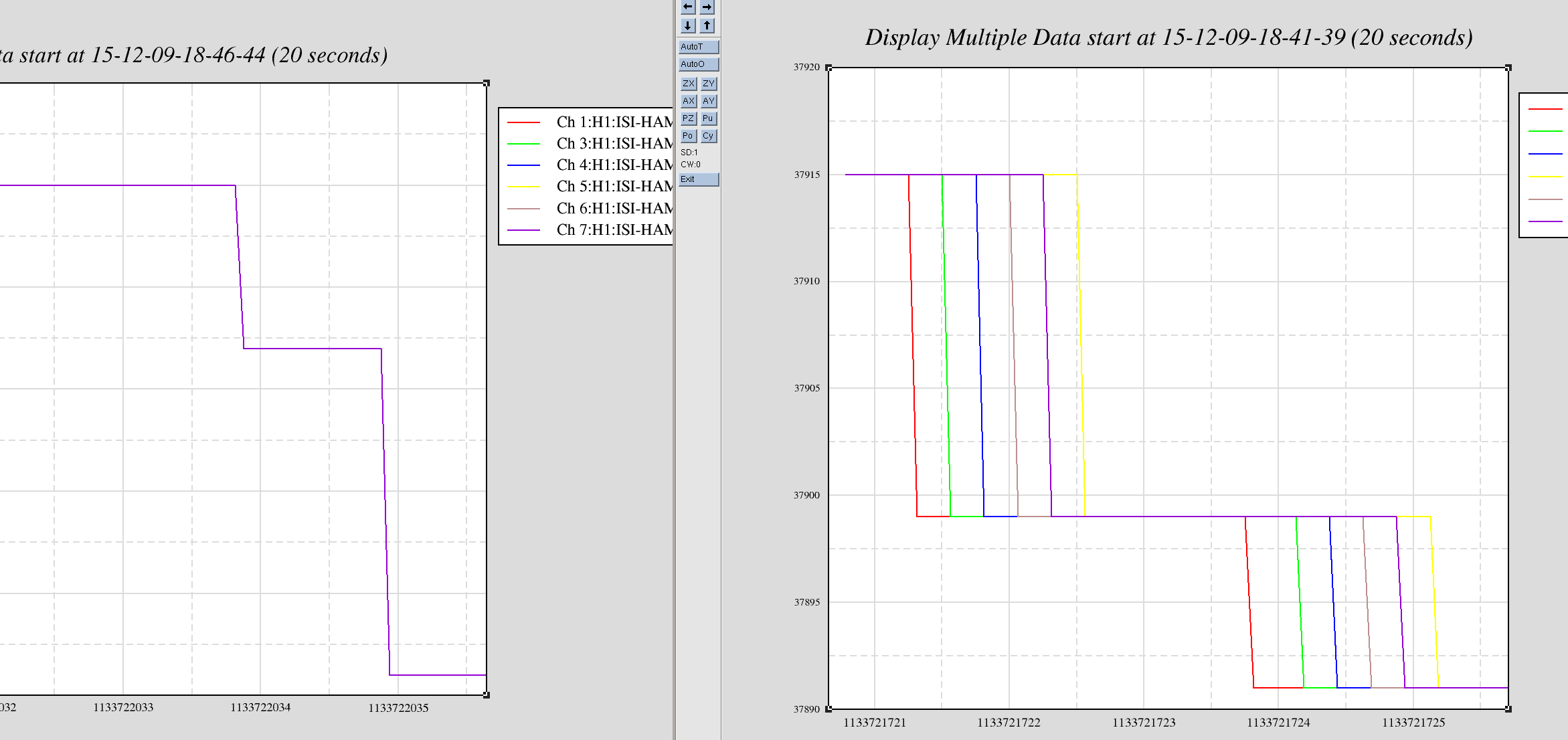The image size is (1568, 740).
Task: Select the Ch 1:H1:ISI-HAM legend entry
Action: coord(590,122)
